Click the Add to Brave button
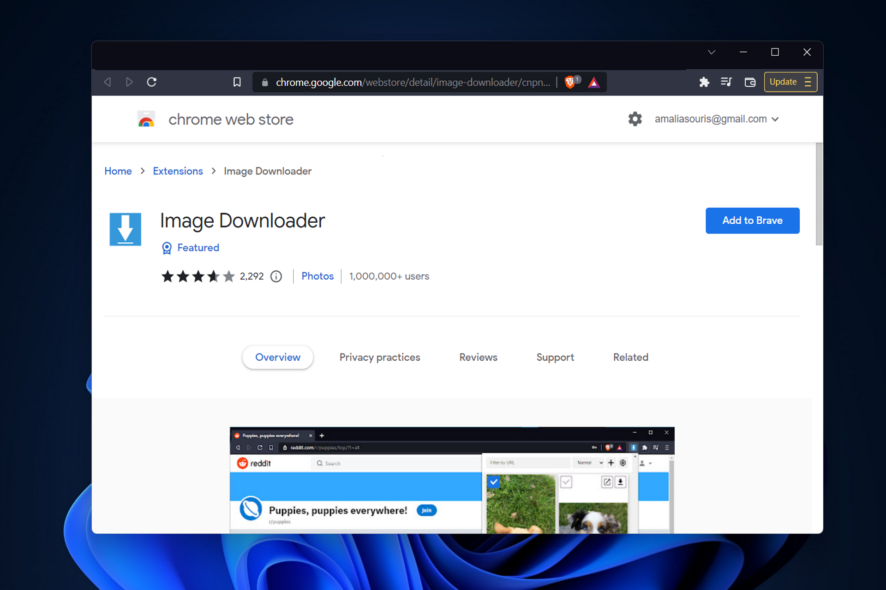 752,220
